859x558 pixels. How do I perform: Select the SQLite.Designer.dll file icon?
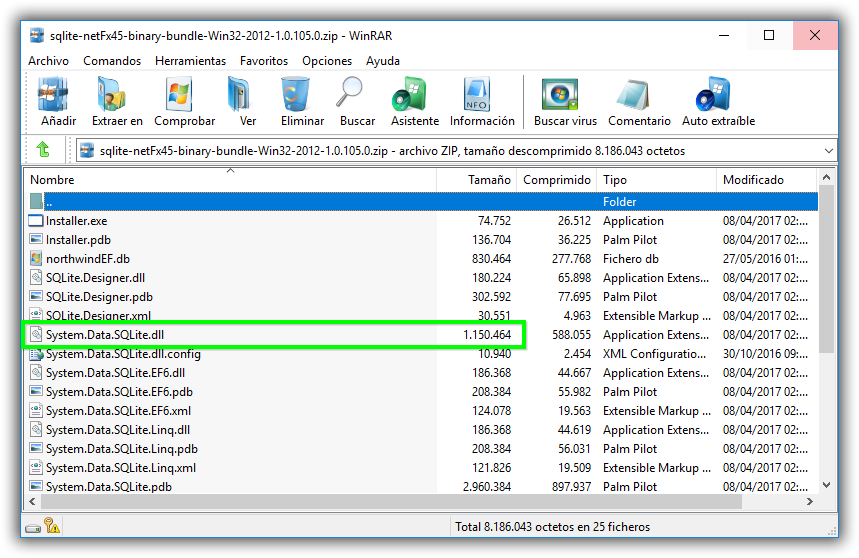pyautogui.click(x=36, y=278)
